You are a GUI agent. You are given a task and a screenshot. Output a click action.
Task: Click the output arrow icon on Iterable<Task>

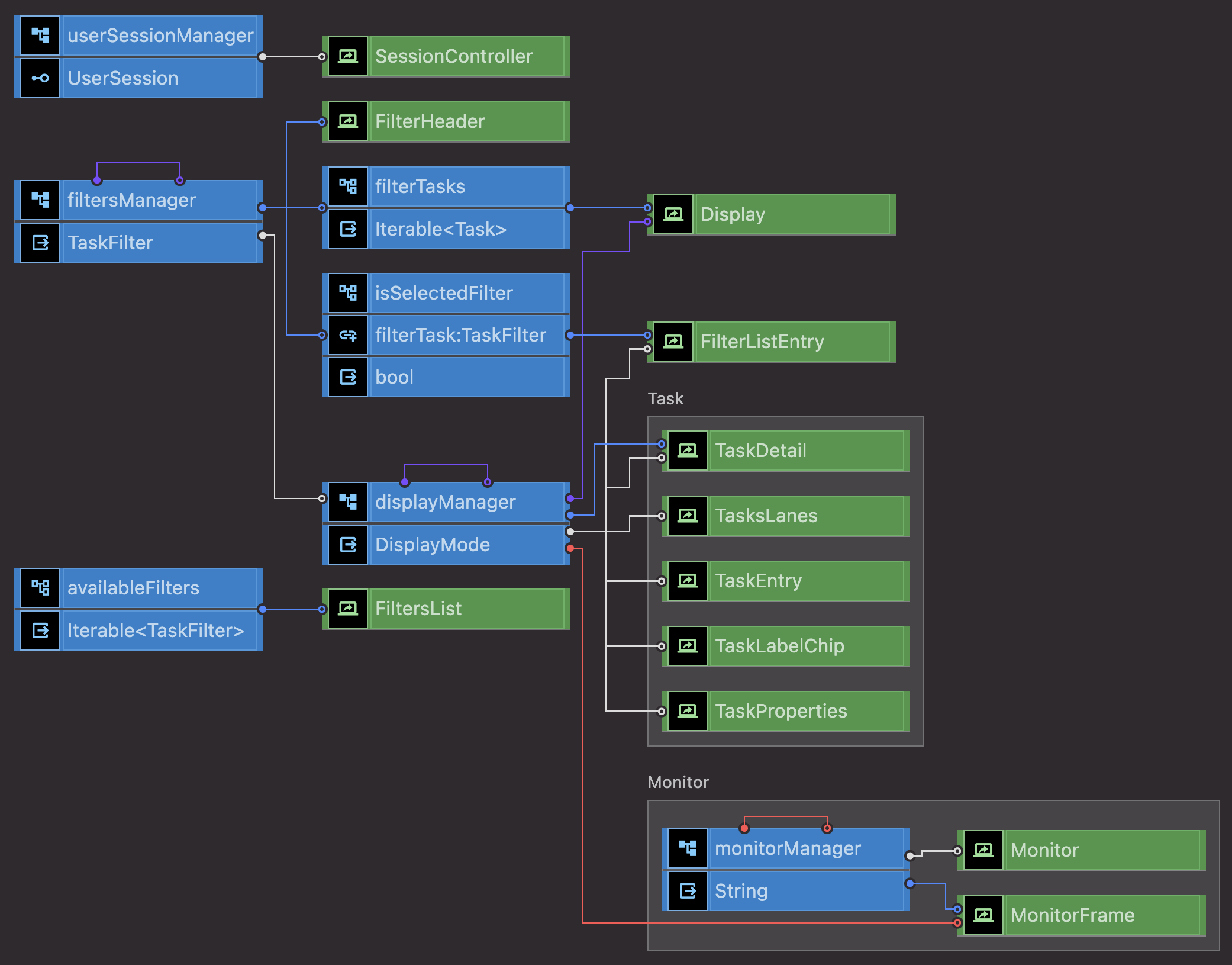[349, 229]
